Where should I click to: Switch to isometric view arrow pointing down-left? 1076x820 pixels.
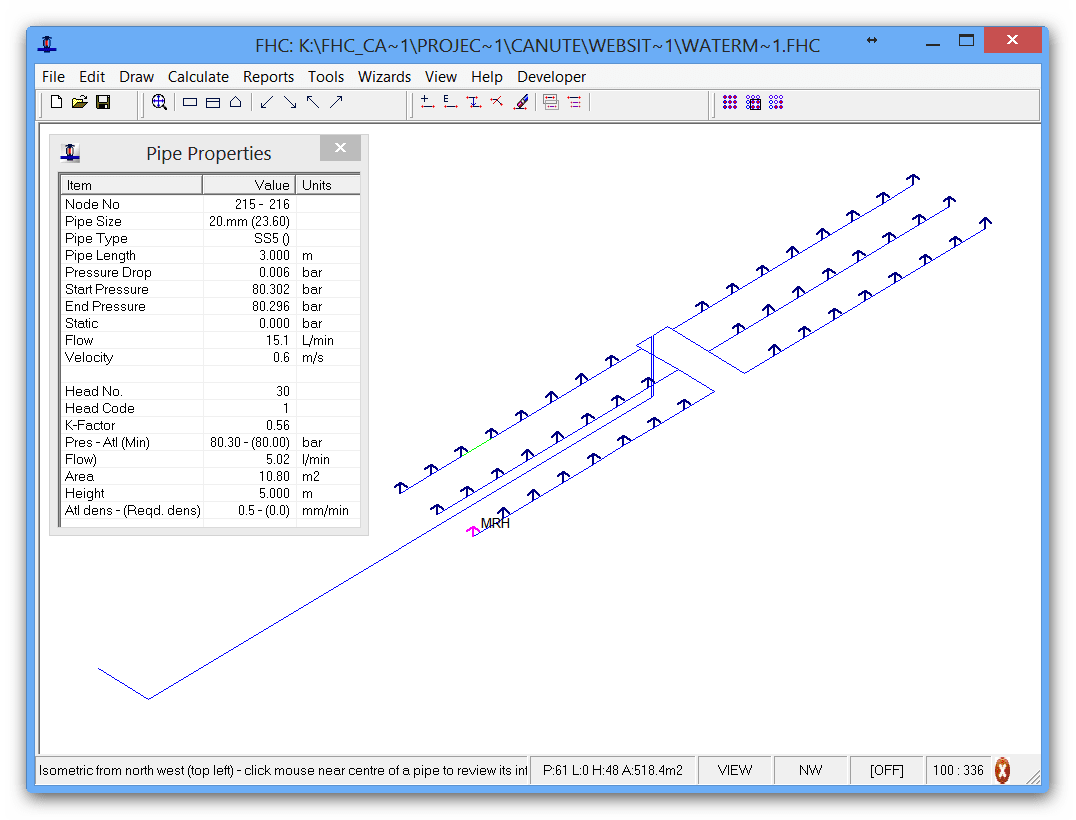point(266,102)
